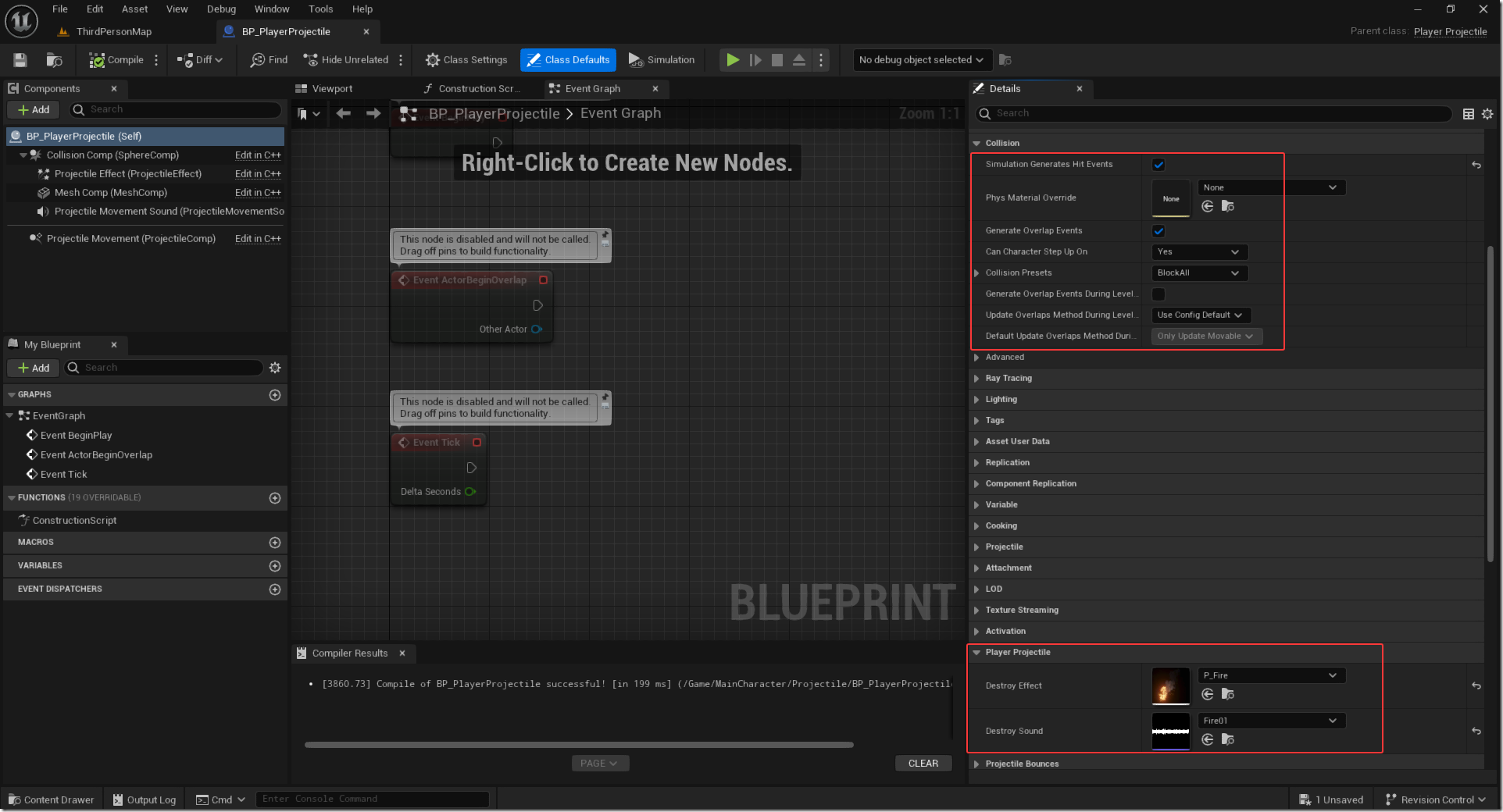Image resolution: width=1503 pixels, height=812 pixels.
Task: Click the Compile button
Action: coord(116,60)
